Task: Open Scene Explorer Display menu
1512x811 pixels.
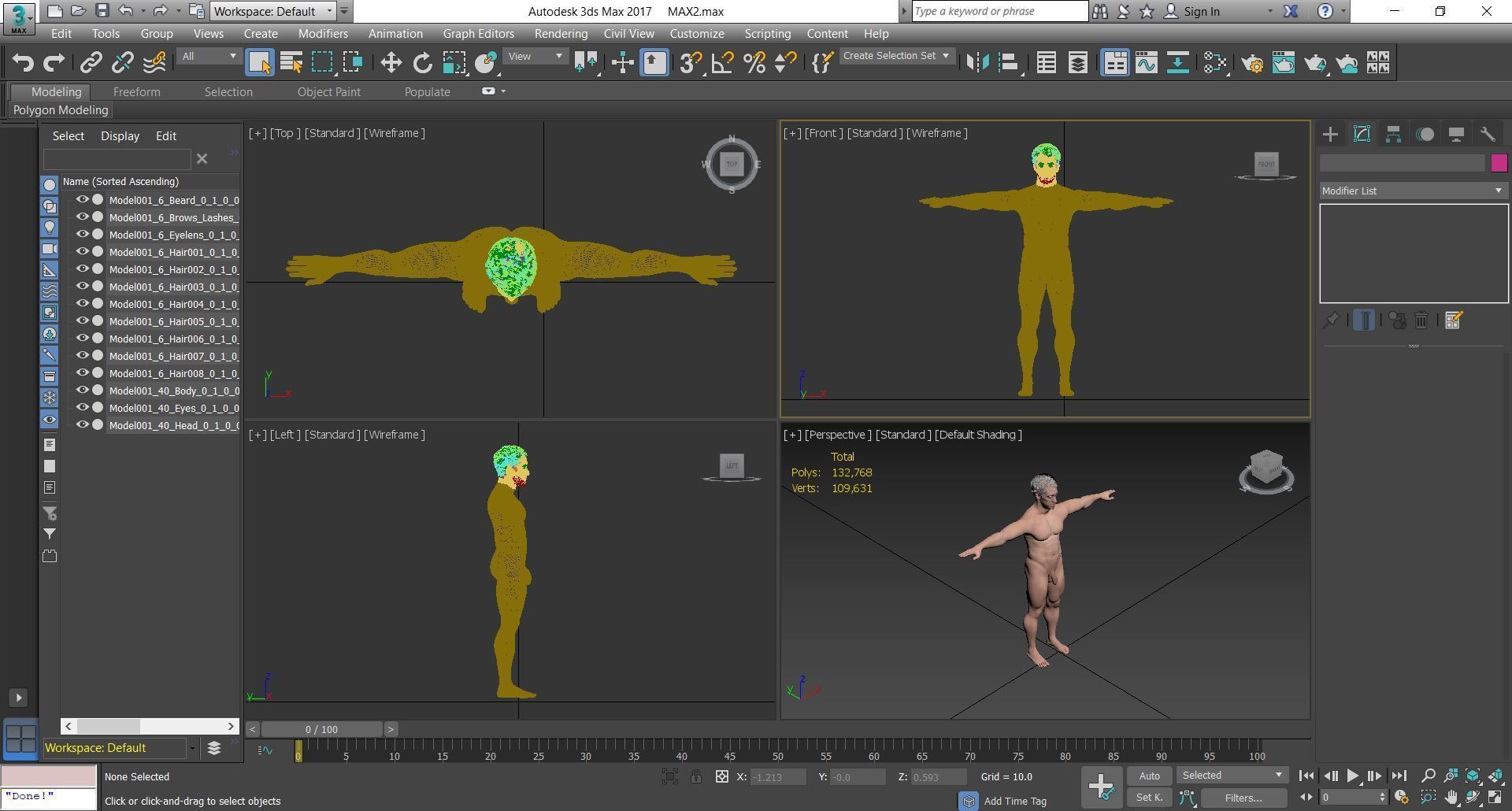Action: click(120, 136)
